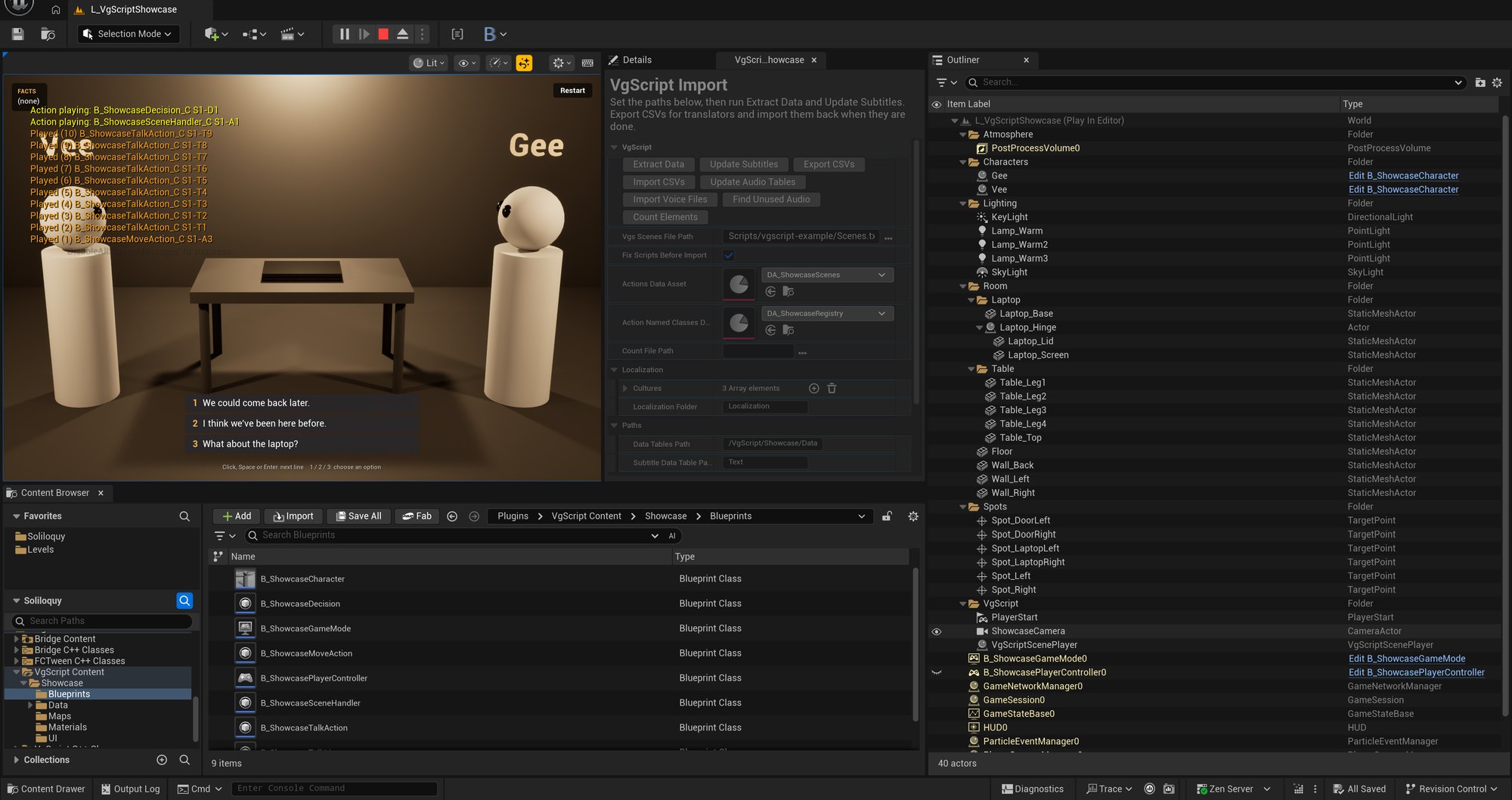This screenshot has width=1512, height=800.
Task: Expand the Data folder in the tree
Action: (x=31, y=705)
